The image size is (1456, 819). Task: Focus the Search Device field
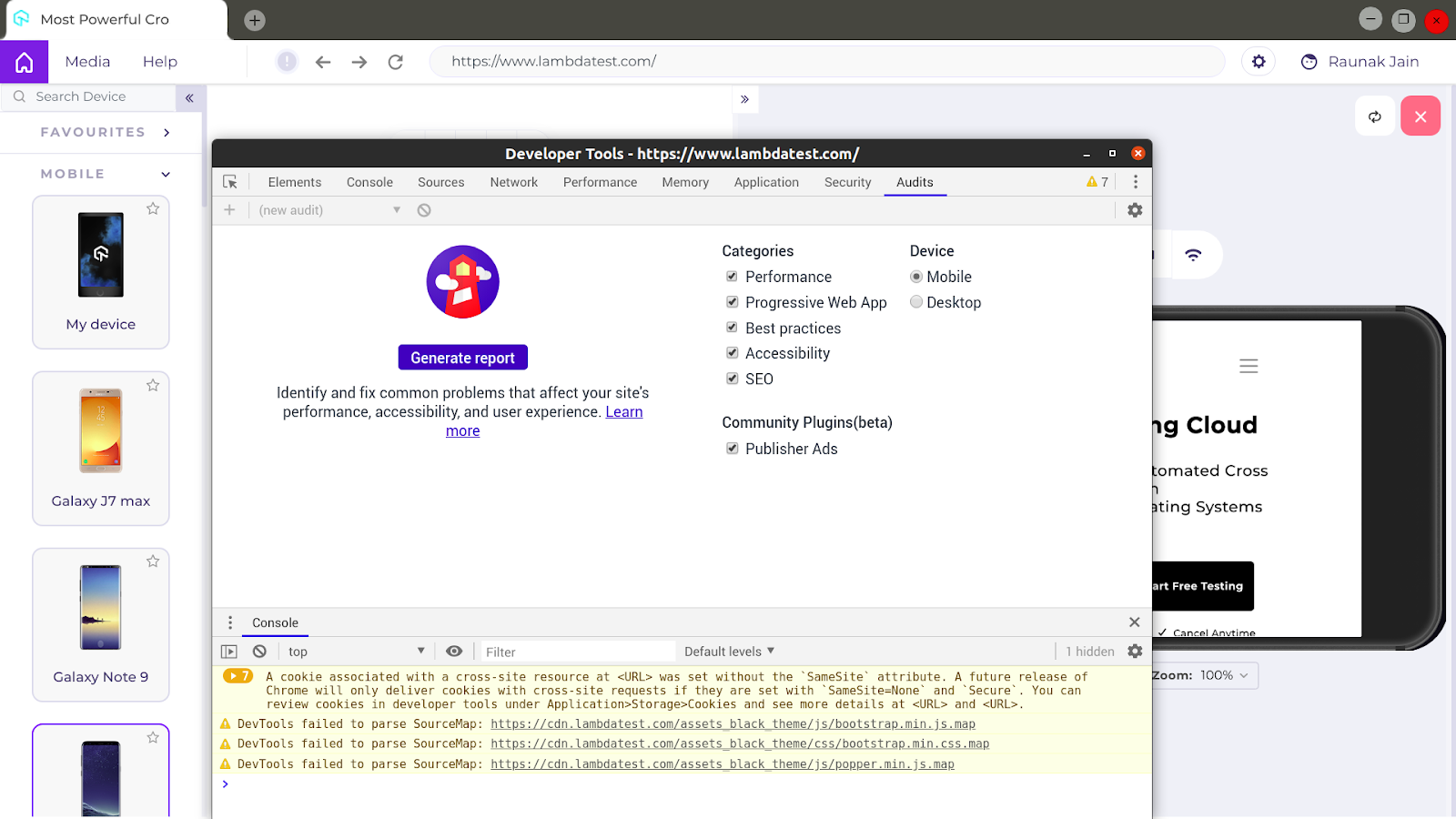pos(88,97)
